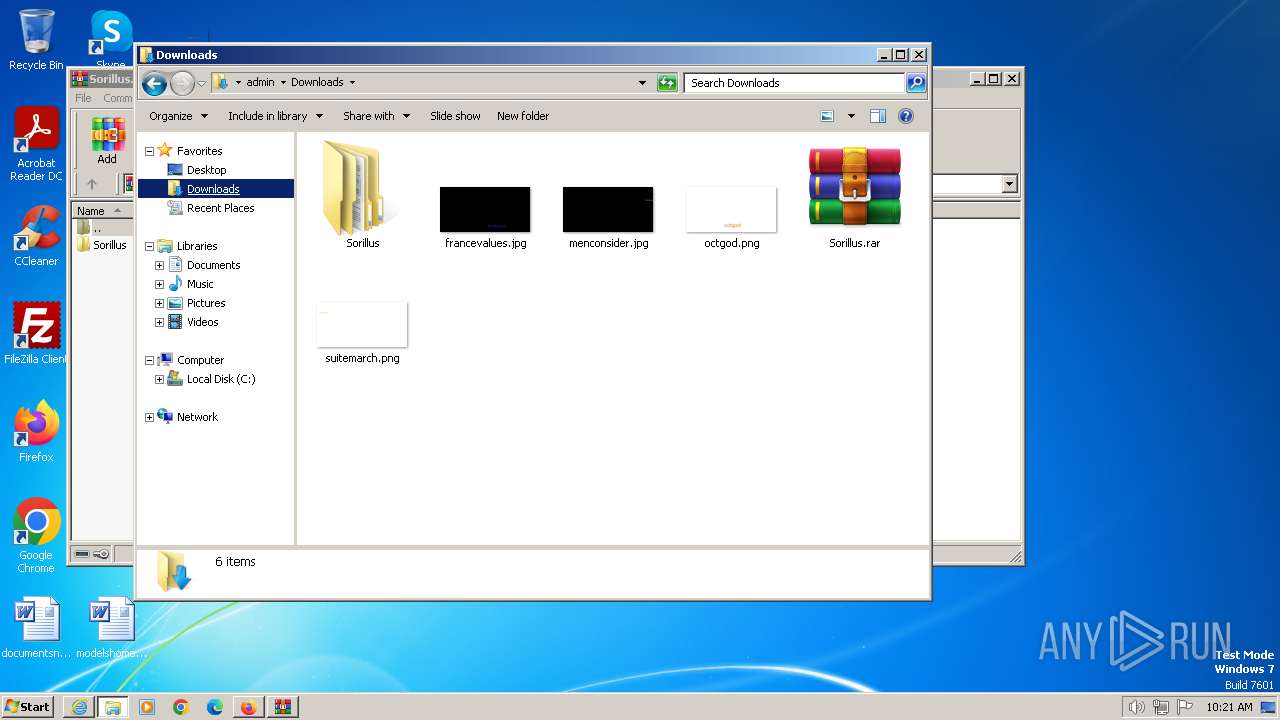Open the File menu in WinRAR window
1280x720 pixels.
pos(83,98)
